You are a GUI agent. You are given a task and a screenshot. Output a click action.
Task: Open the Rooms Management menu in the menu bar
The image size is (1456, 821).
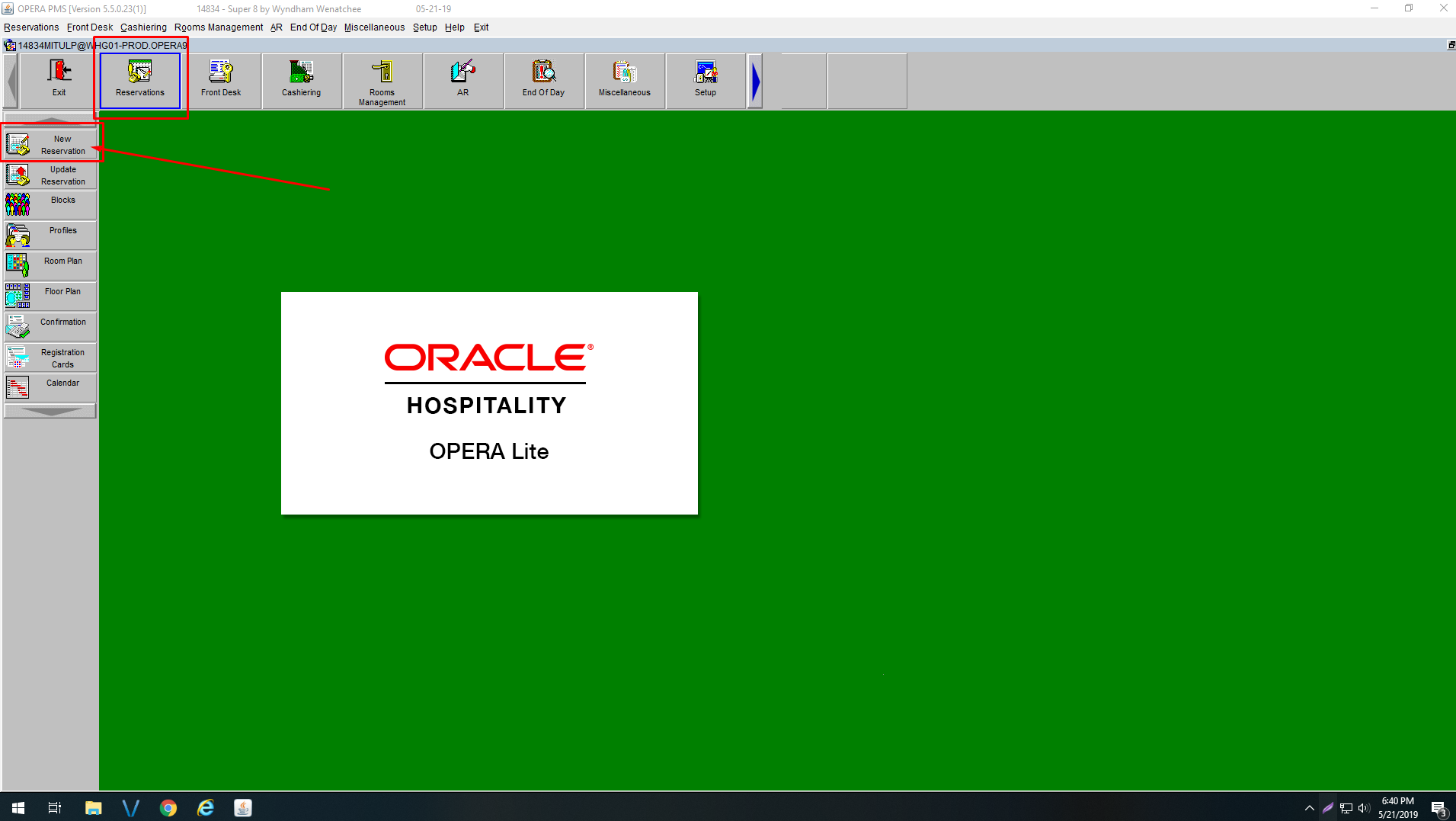tap(219, 27)
